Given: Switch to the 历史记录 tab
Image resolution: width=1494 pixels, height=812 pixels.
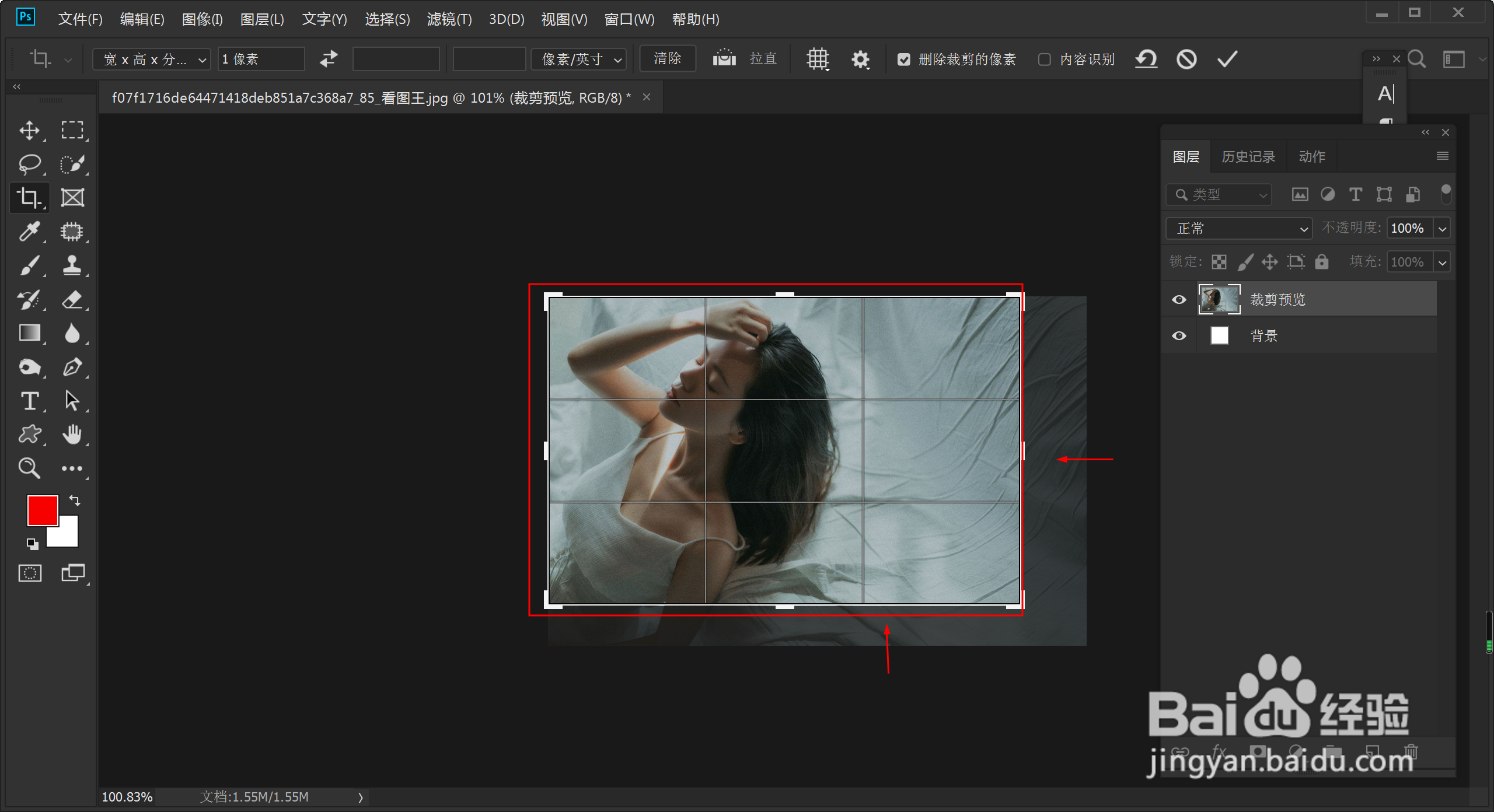Looking at the screenshot, I should click(1248, 156).
